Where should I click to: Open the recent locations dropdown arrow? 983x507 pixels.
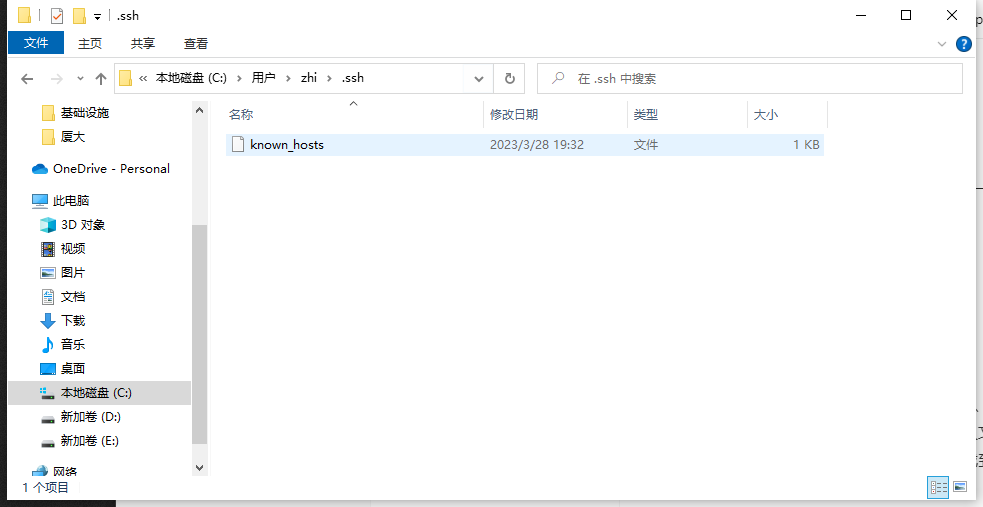pyautogui.click(x=80, y=78)
